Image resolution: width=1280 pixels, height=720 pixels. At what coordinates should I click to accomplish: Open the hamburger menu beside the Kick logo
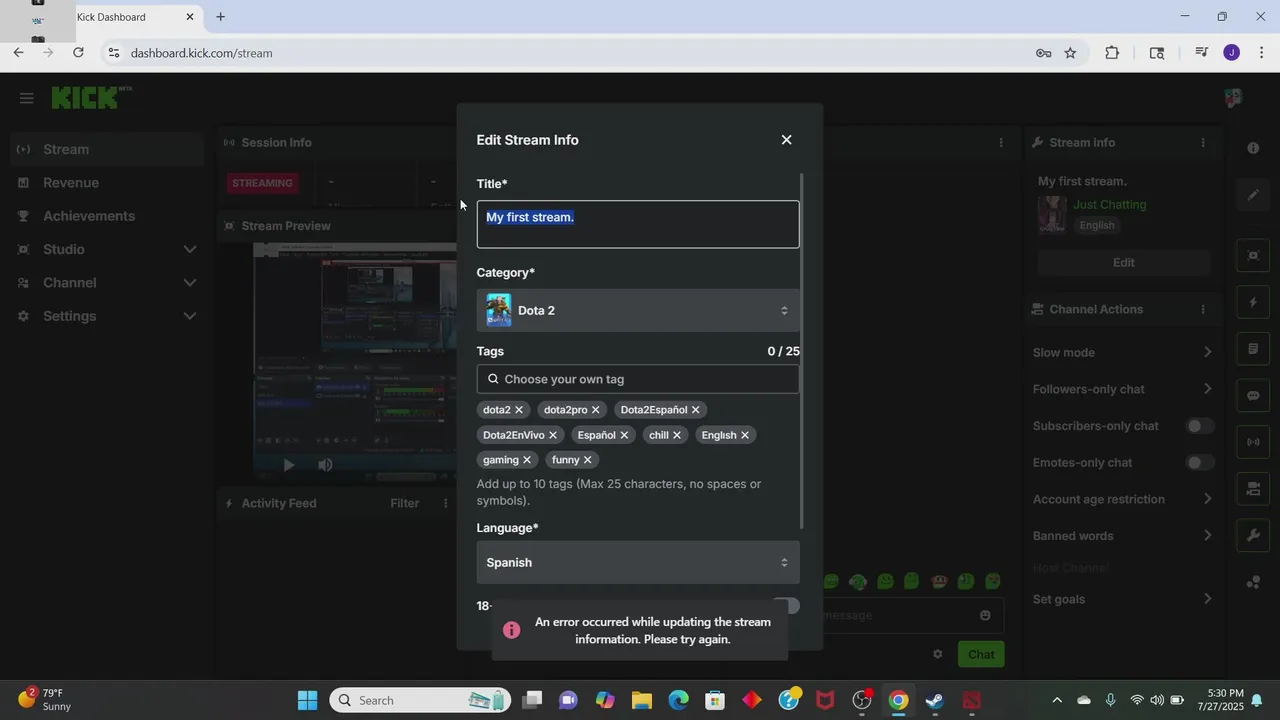(26, 98)
